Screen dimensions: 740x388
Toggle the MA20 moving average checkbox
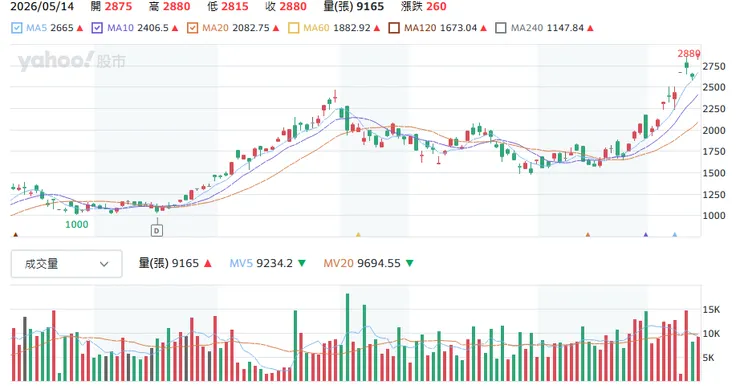coord(192,28)
